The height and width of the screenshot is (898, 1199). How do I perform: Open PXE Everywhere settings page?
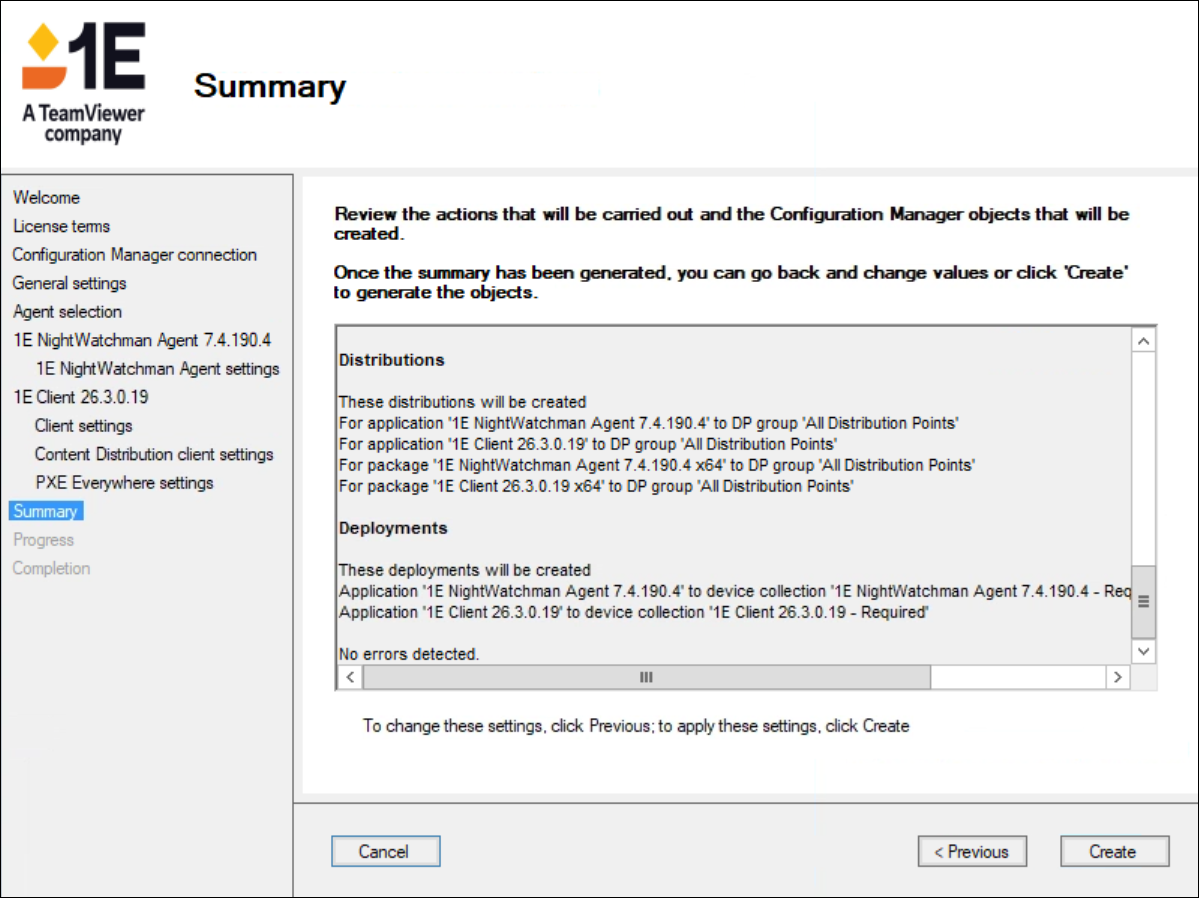(x=124, y=483)
